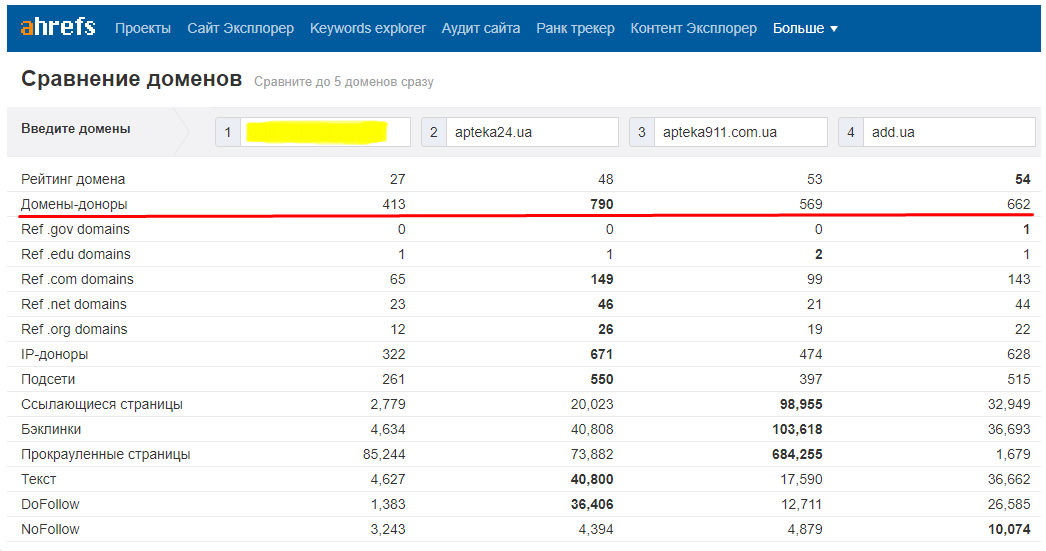Click the Прокрауленные страницы label

tap(105, 454)
